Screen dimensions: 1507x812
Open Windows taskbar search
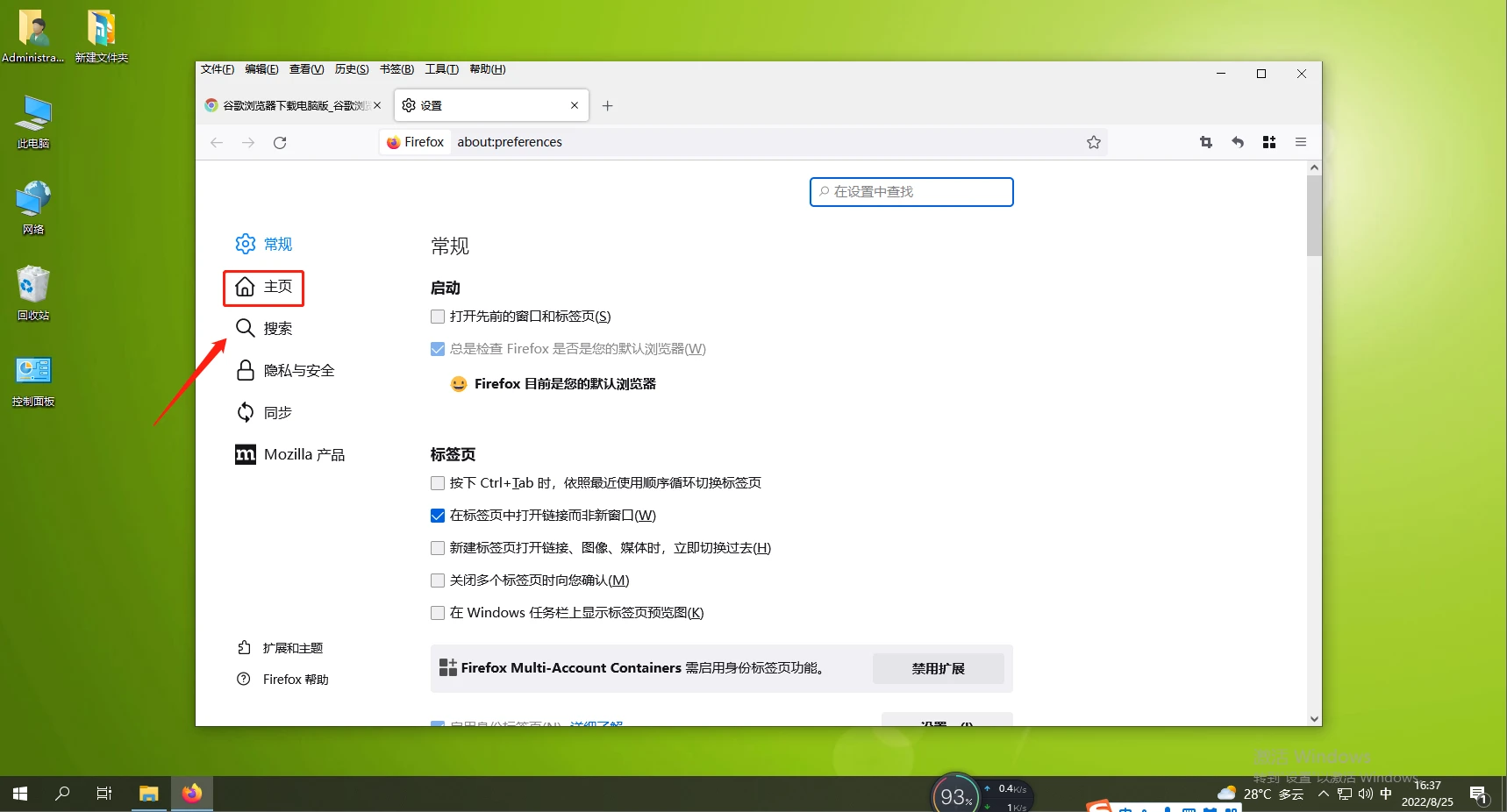(x=62, y=794)
